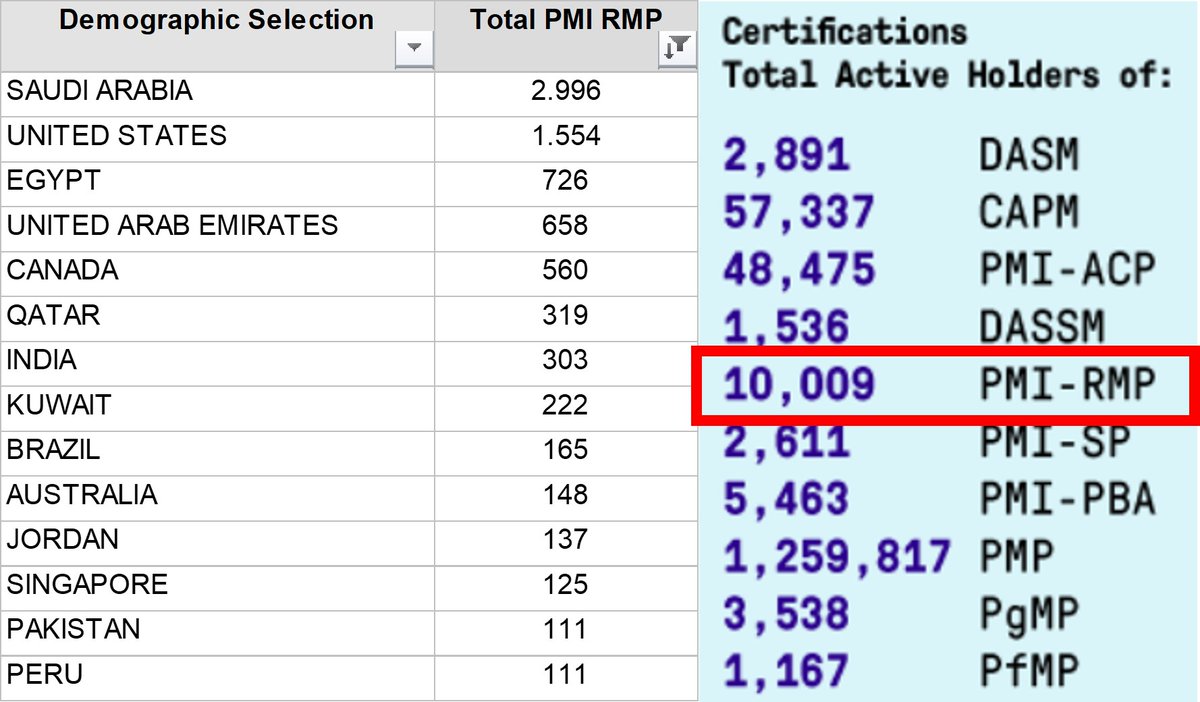Select the UNITED ARAB EMIRATES row
Screen dimensions: 1200x702
coord(217,228)
